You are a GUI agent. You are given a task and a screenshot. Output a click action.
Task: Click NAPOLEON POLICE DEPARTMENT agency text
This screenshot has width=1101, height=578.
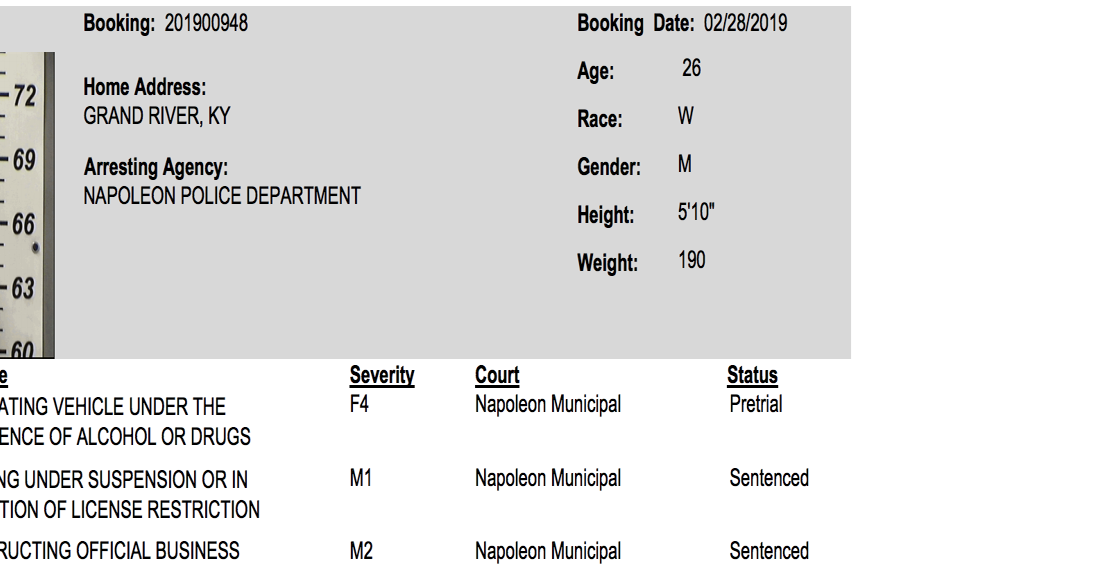point(222,196)
